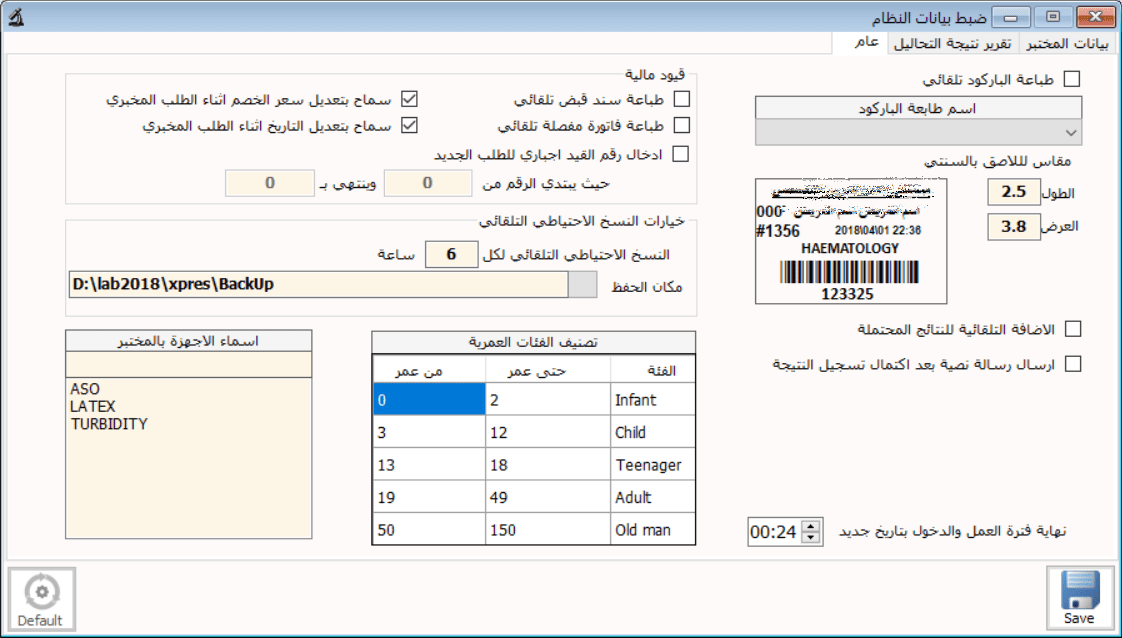Select the general settings tab
Screen dimensions: 1122x638
click(866, 42)
